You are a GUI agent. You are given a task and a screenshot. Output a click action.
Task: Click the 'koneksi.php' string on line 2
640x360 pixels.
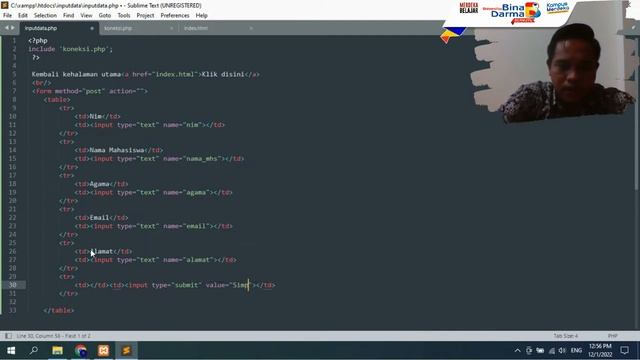tap(84, 49)
